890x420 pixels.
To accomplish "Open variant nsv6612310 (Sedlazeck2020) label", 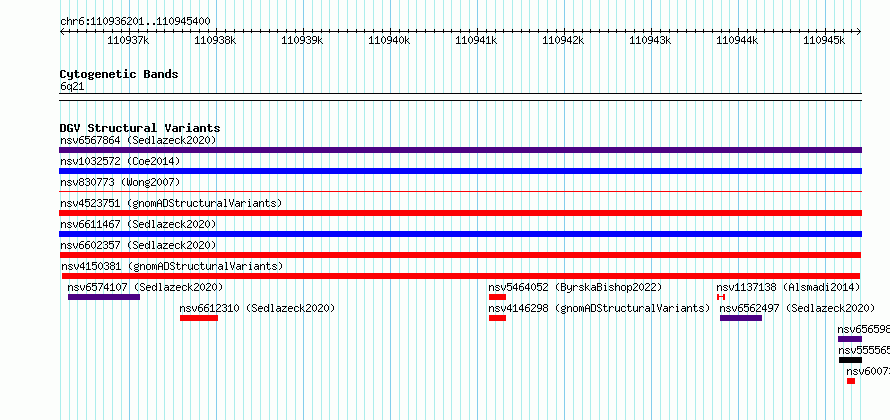I will (x=257, y=308).
